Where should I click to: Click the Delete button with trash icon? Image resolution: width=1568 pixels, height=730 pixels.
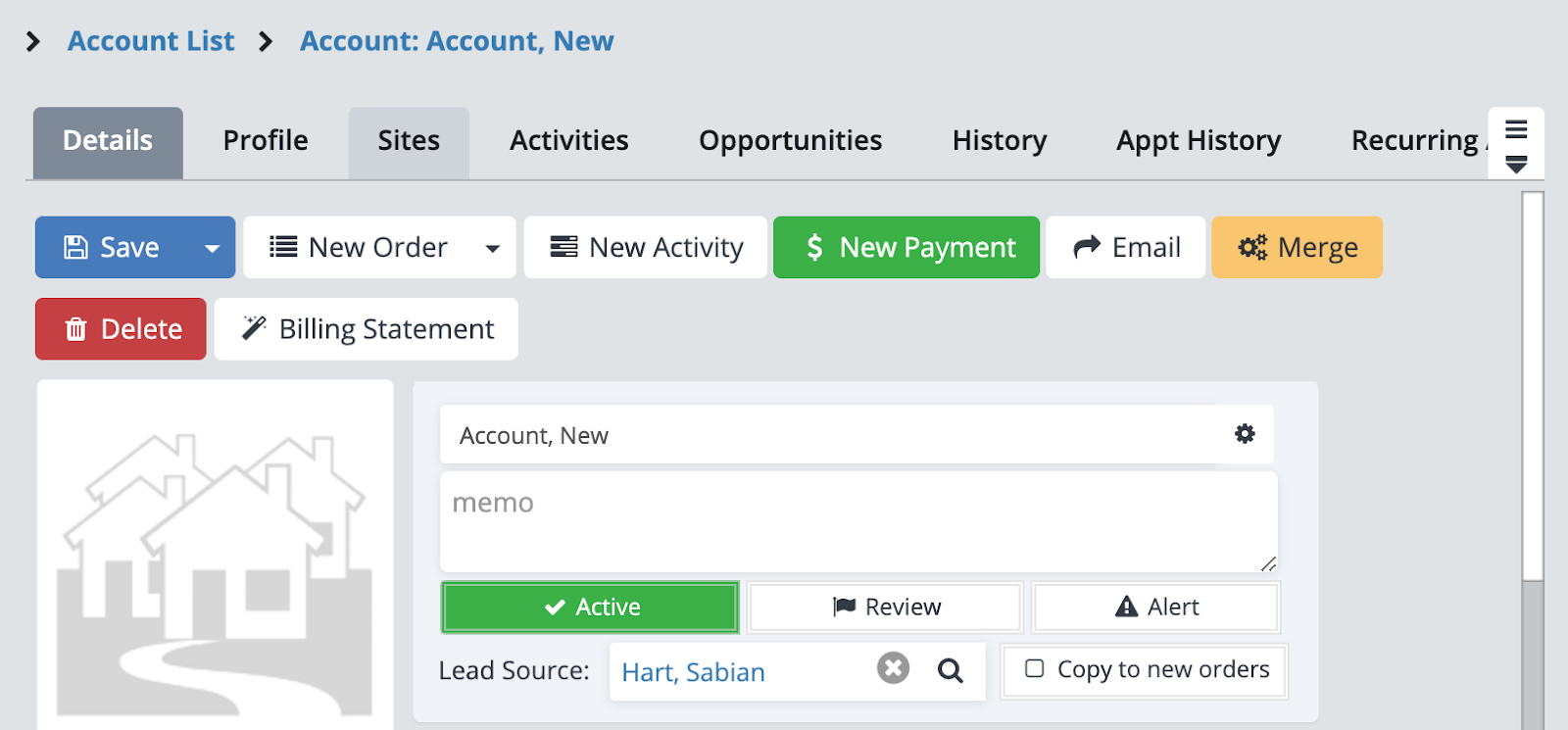click(x=122, y=329)
